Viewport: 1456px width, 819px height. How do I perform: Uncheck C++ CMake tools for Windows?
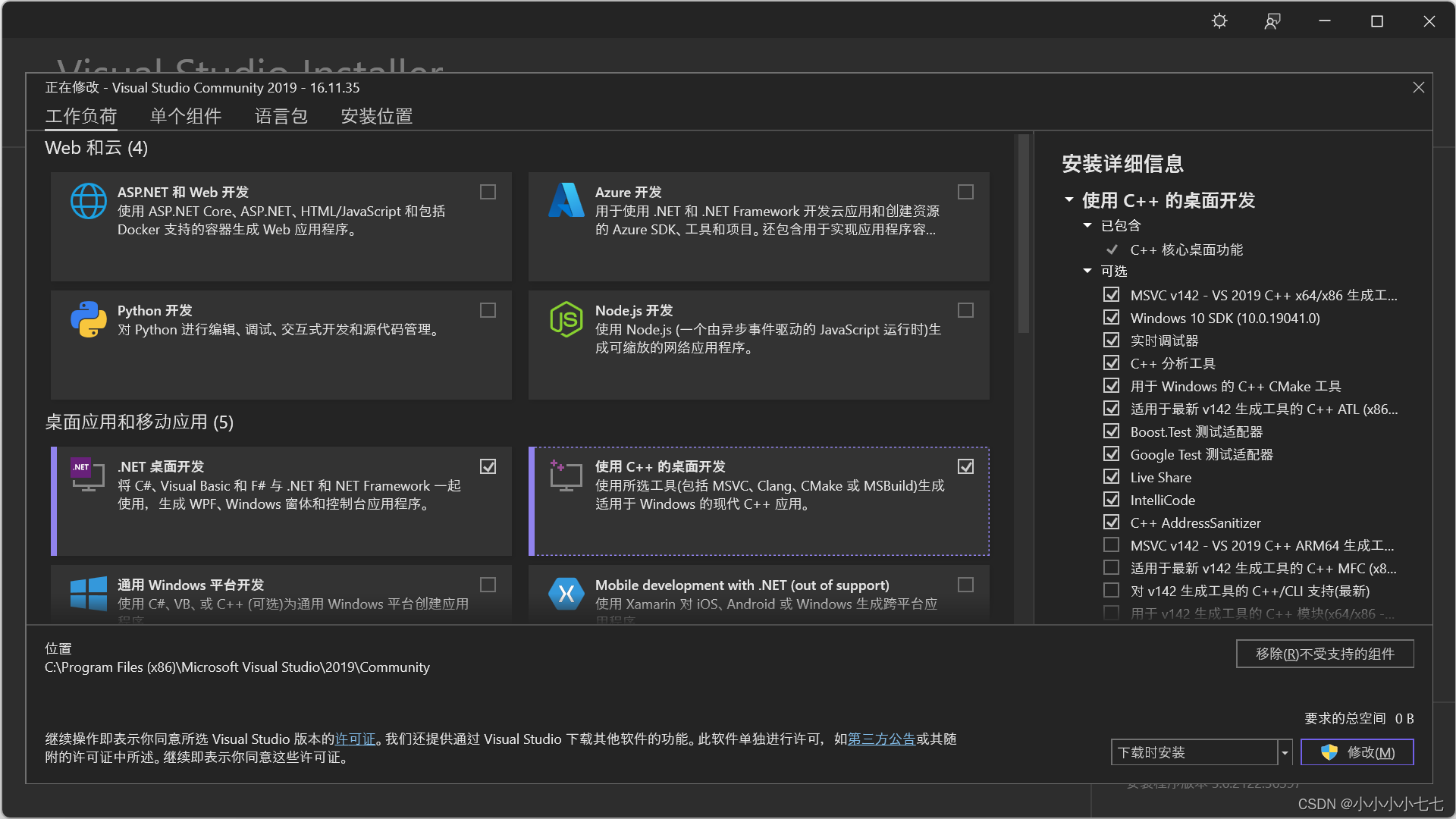[1112, 386]
